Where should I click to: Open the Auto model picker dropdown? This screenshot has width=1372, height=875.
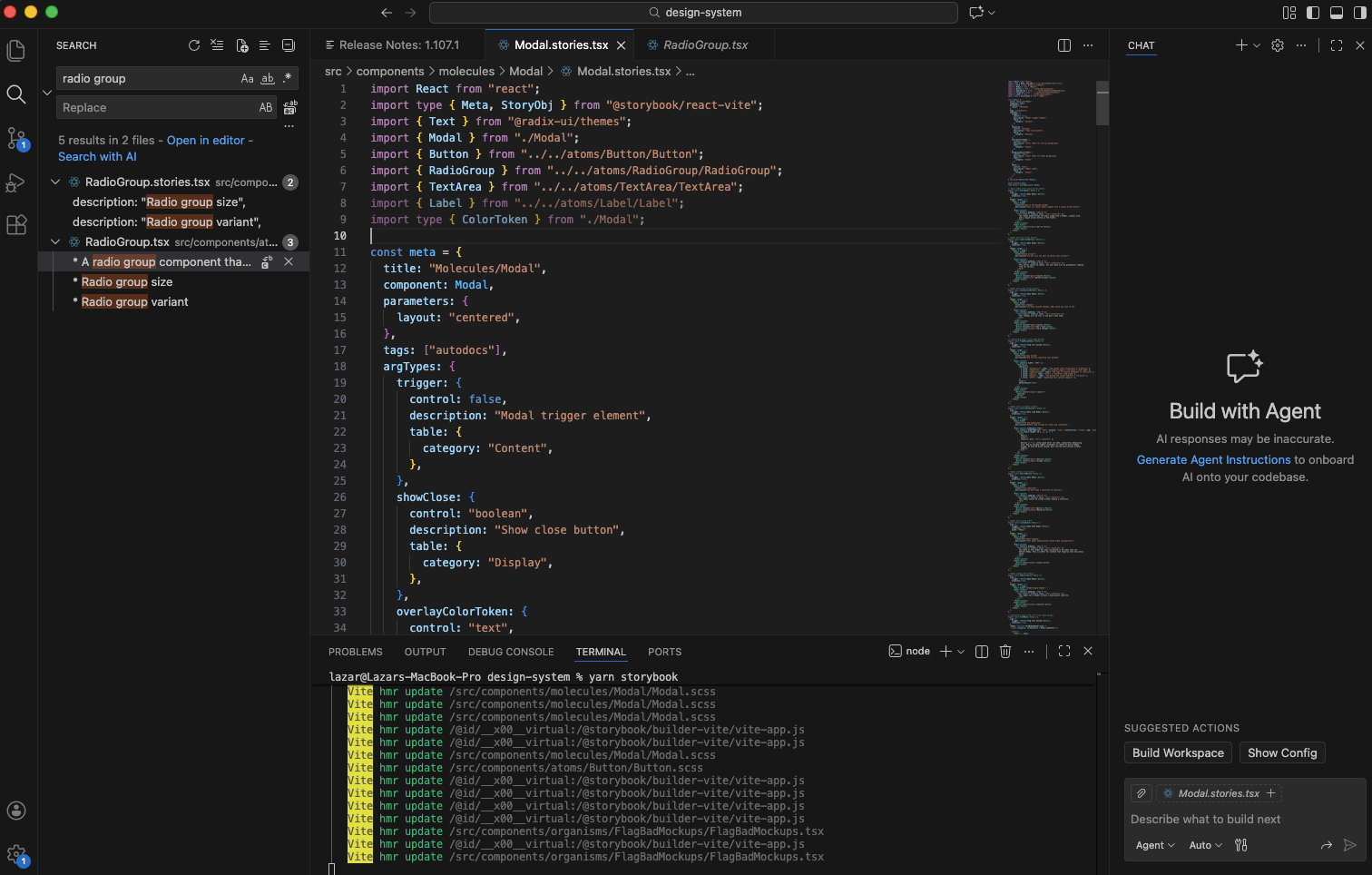[x=1205, y=845]
